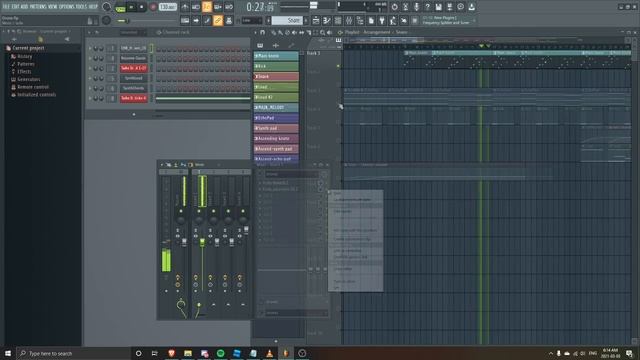The height and width of the screenshot is (360, 640).
Task: Click the Synthlead channel button
Action: [x=133, y=78]
